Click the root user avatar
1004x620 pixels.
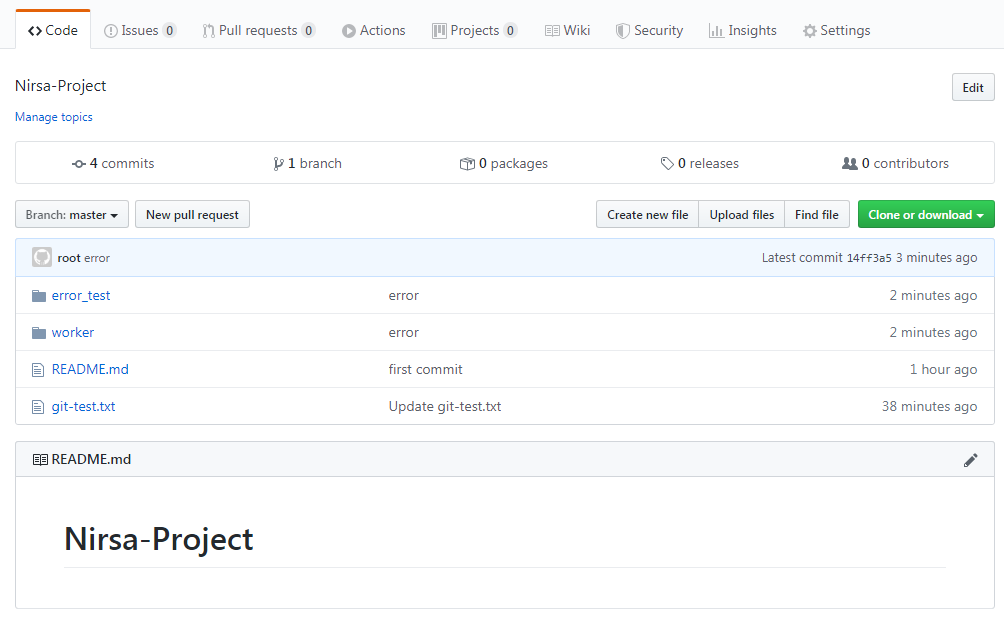(42, 257)
